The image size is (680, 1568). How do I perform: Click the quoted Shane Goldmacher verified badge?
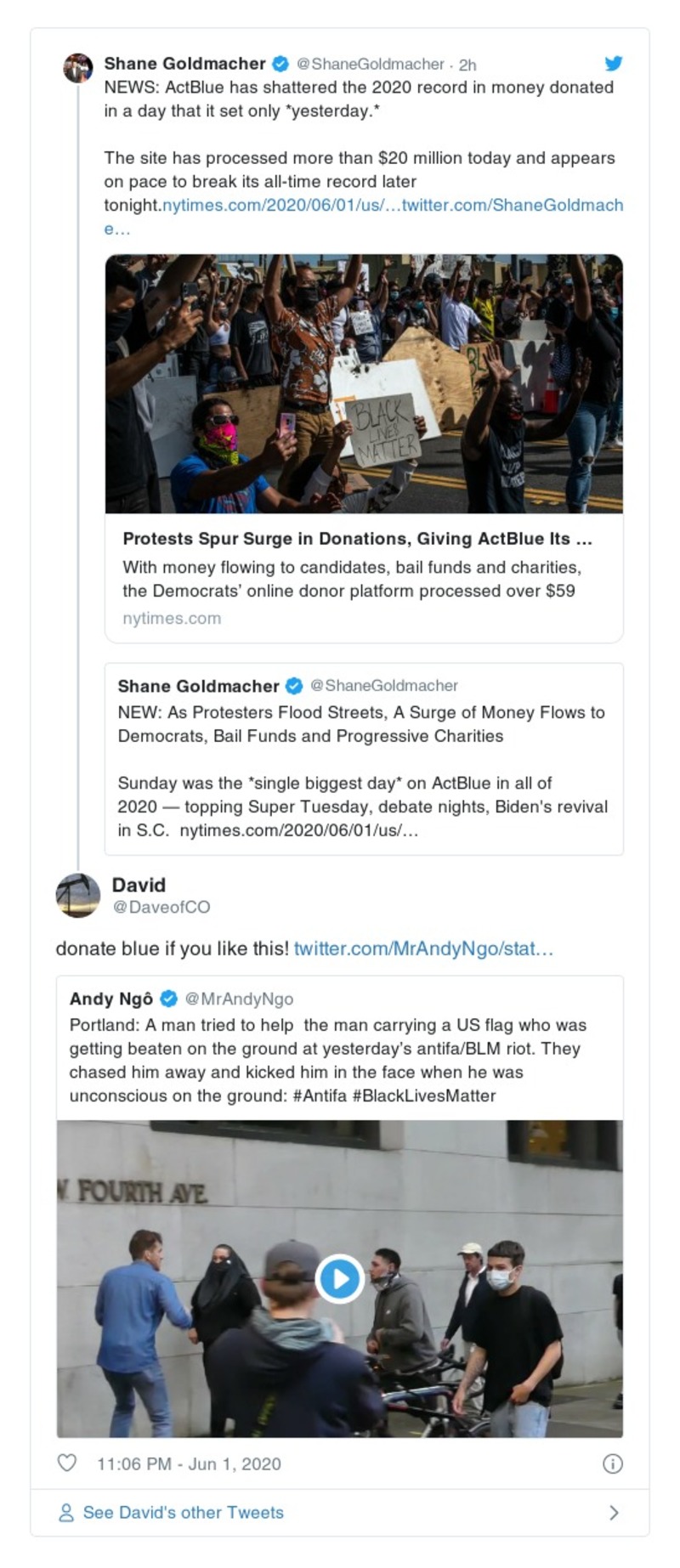coord(293,686)
